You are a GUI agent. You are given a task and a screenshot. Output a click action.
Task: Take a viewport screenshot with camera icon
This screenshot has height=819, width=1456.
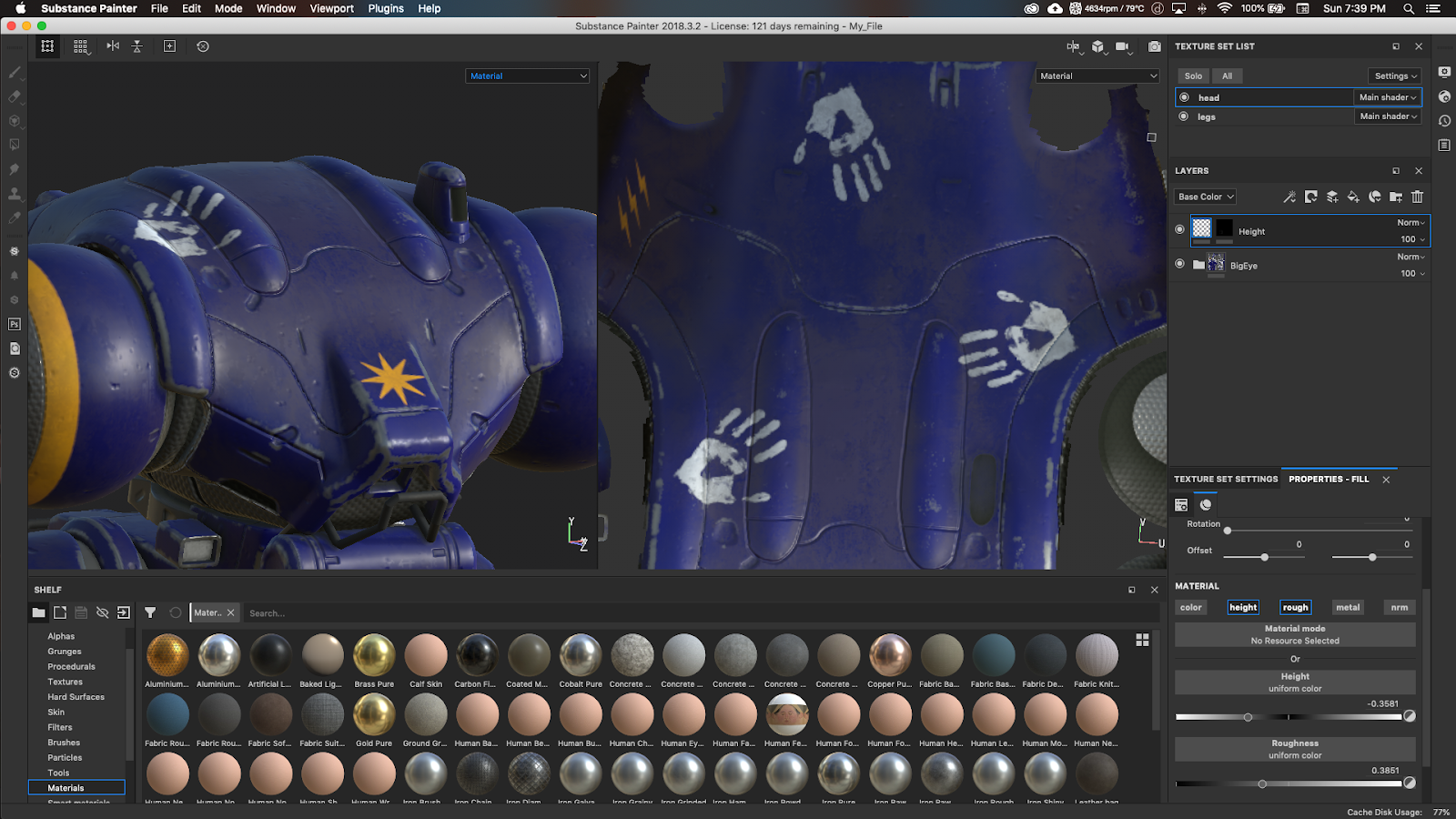pos(1154,46)
